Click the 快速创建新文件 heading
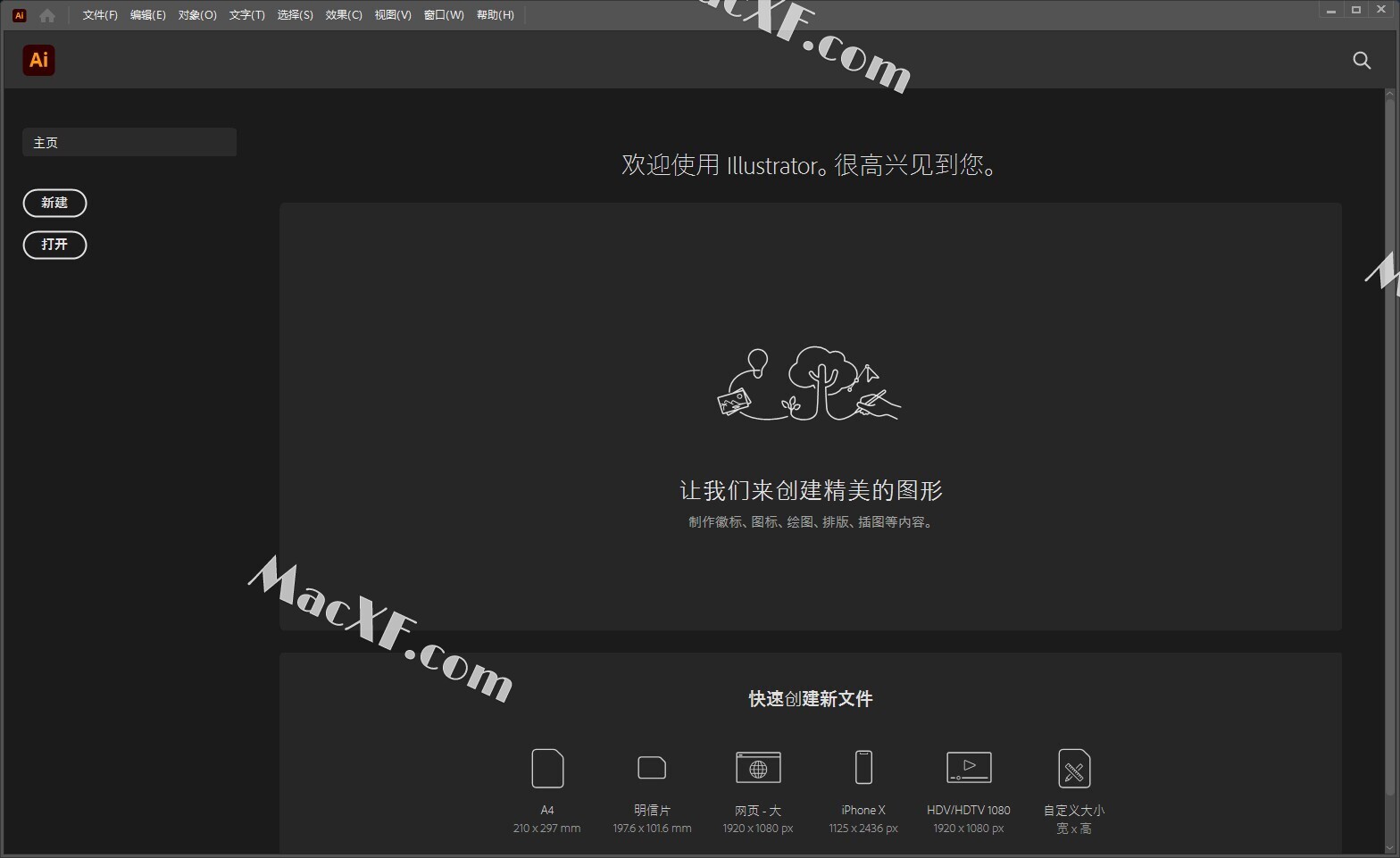The image size is (1400, 858). (x=811, y=699)
